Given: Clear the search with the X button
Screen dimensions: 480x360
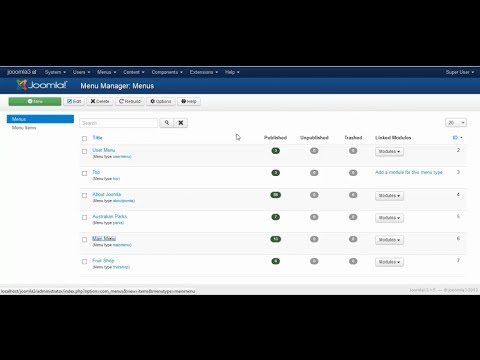Looking at the screenshot, I should point(181,123).
